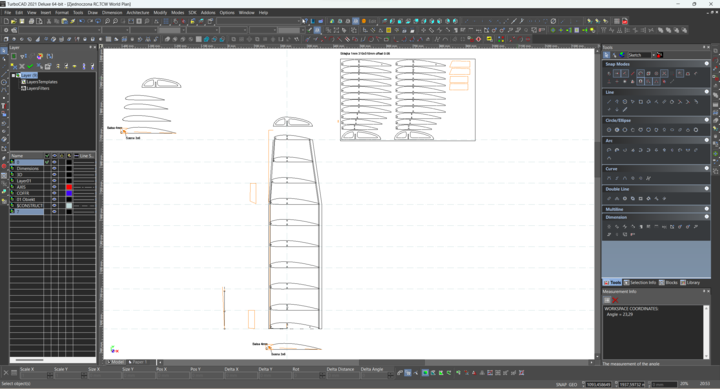This screenshot has height=389, width=720.
Task: Toggle visibility of 01 Obiekt layer
Action: coord(54,199)
